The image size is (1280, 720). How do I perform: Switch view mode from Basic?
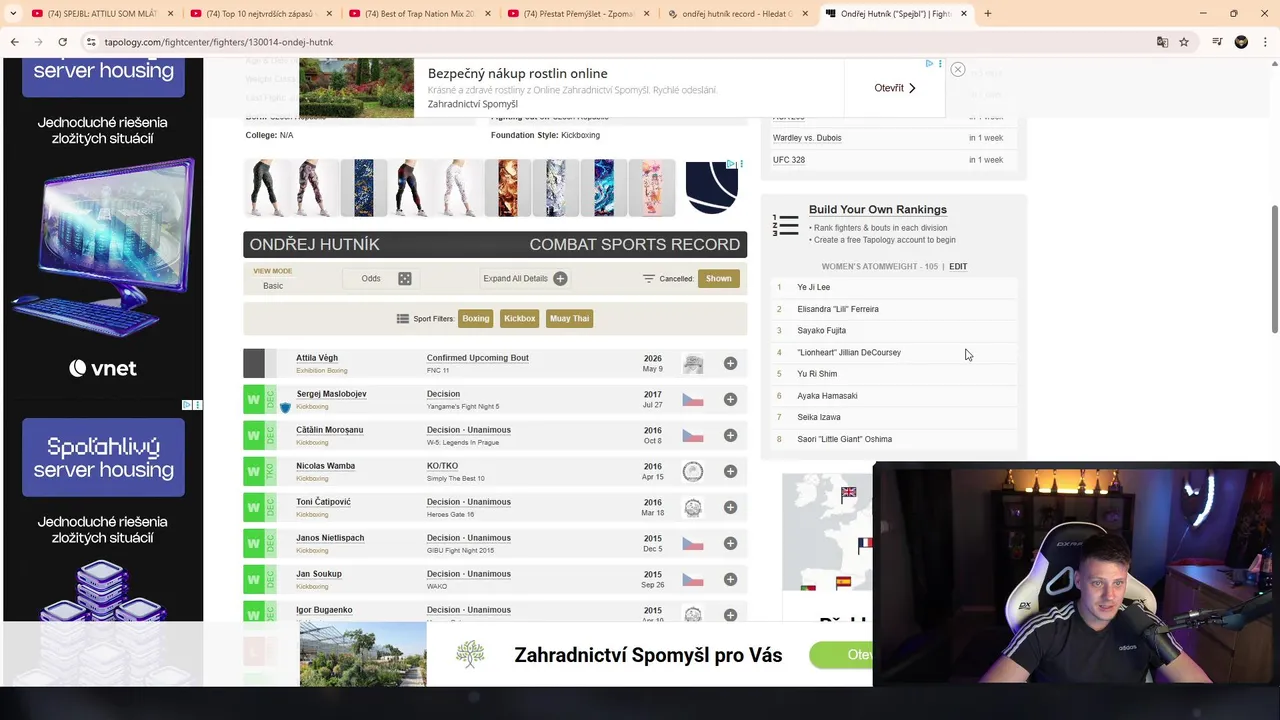pos(273,286)
